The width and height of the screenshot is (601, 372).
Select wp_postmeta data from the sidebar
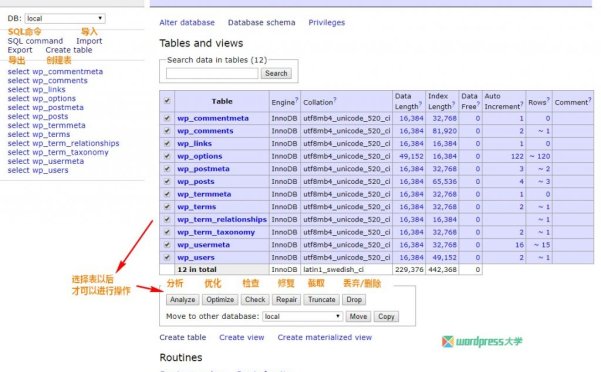[18, 107]
